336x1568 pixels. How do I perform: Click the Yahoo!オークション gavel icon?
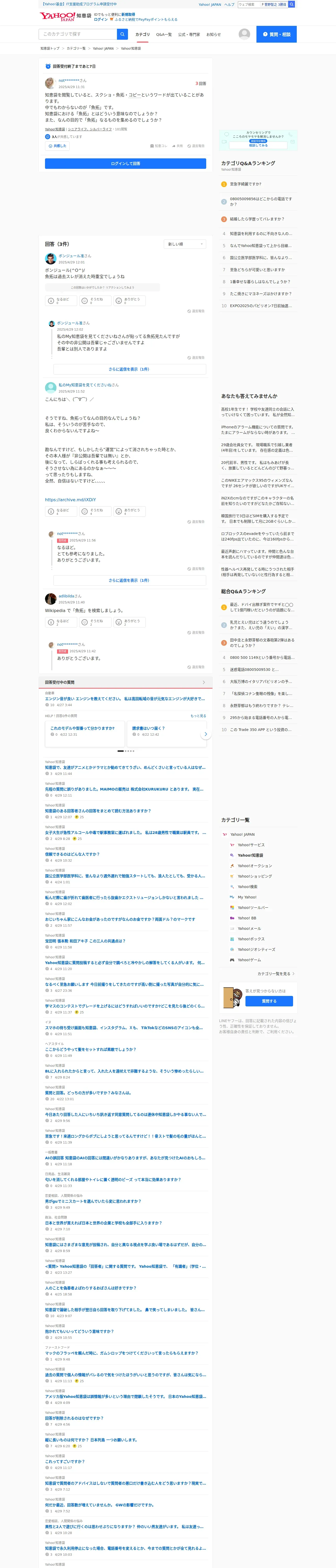(232, 866)
